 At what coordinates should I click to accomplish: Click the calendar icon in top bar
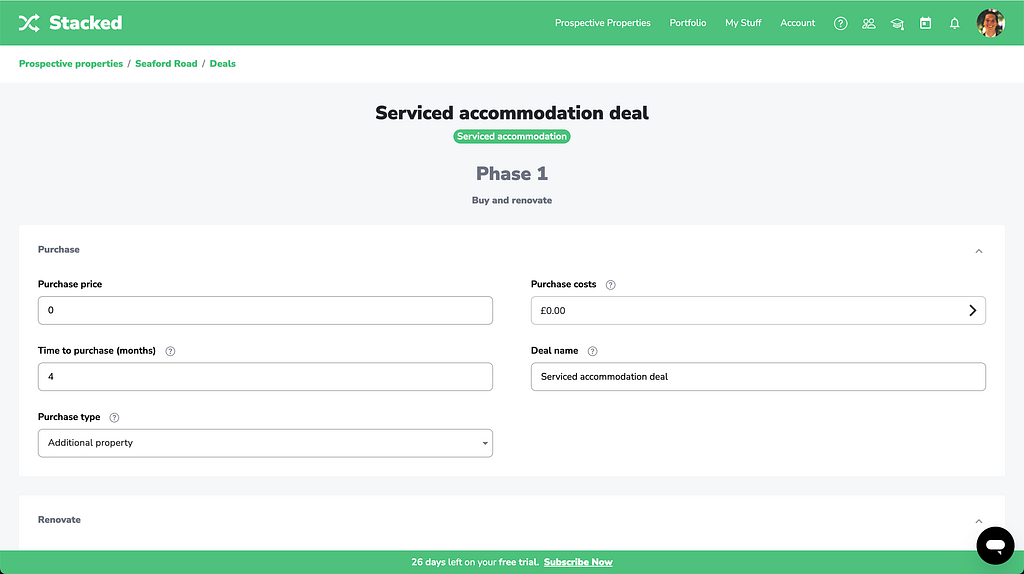click(925, 23)
